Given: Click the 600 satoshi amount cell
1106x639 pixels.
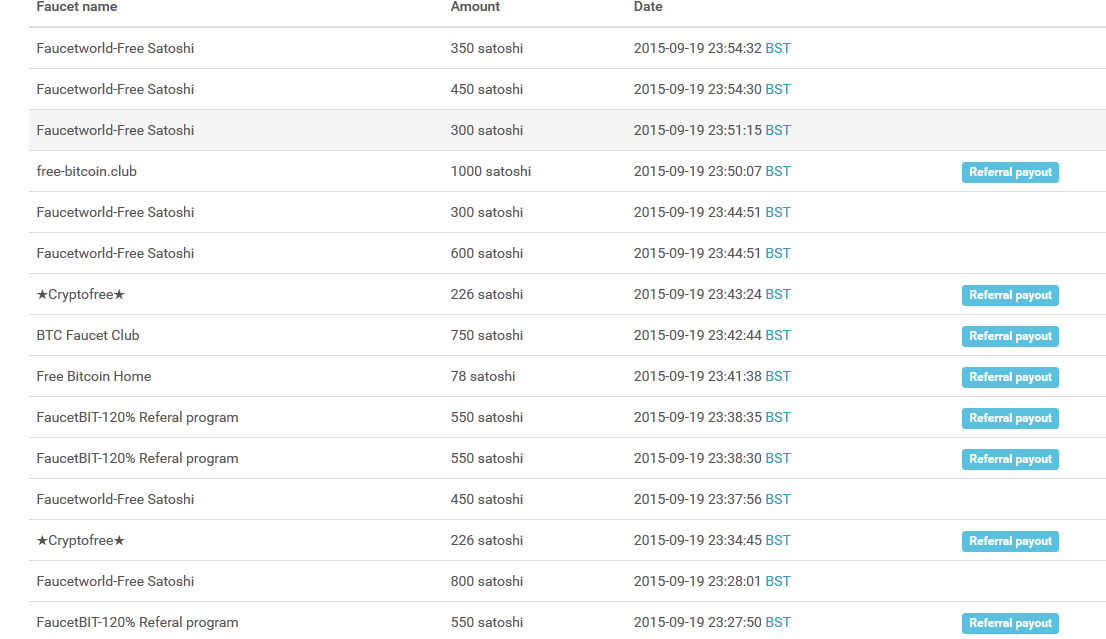Looking at the screenshot, I should pos(487,252).
